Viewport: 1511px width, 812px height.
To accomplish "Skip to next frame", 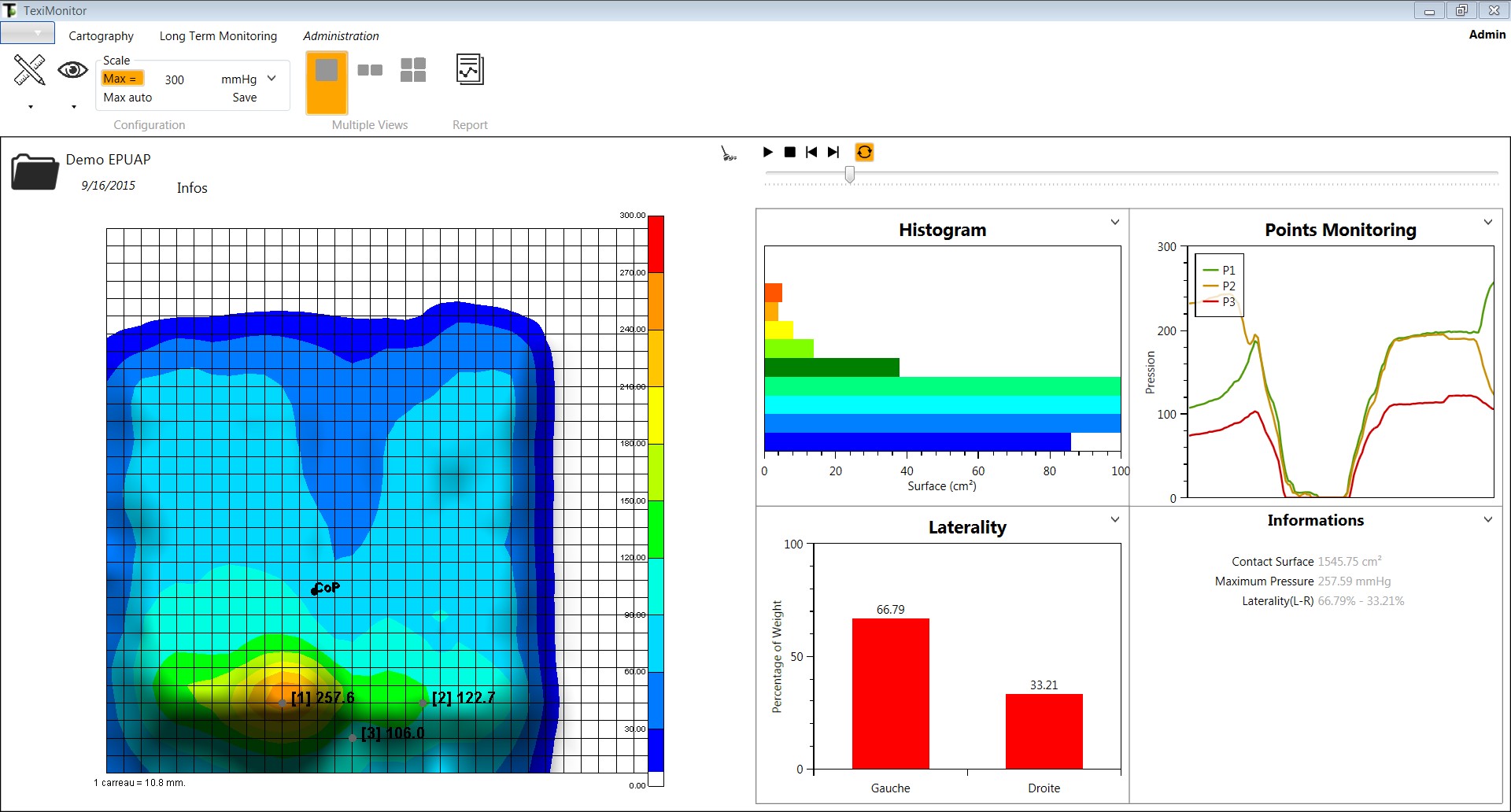I will coord(833,152).
